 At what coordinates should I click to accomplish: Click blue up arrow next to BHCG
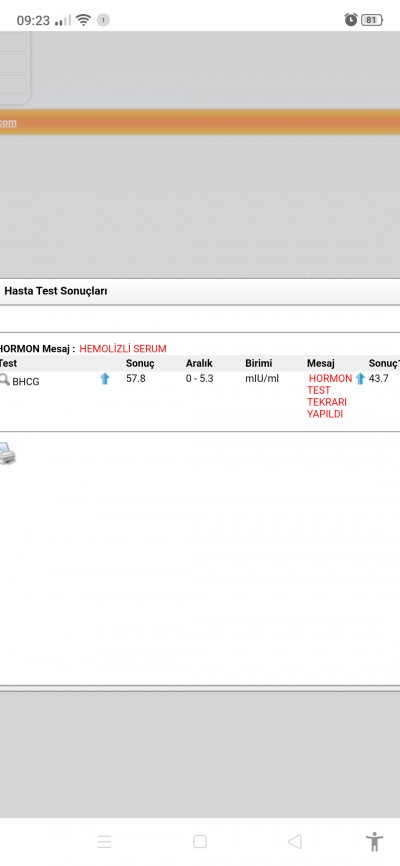pos(105,379)
